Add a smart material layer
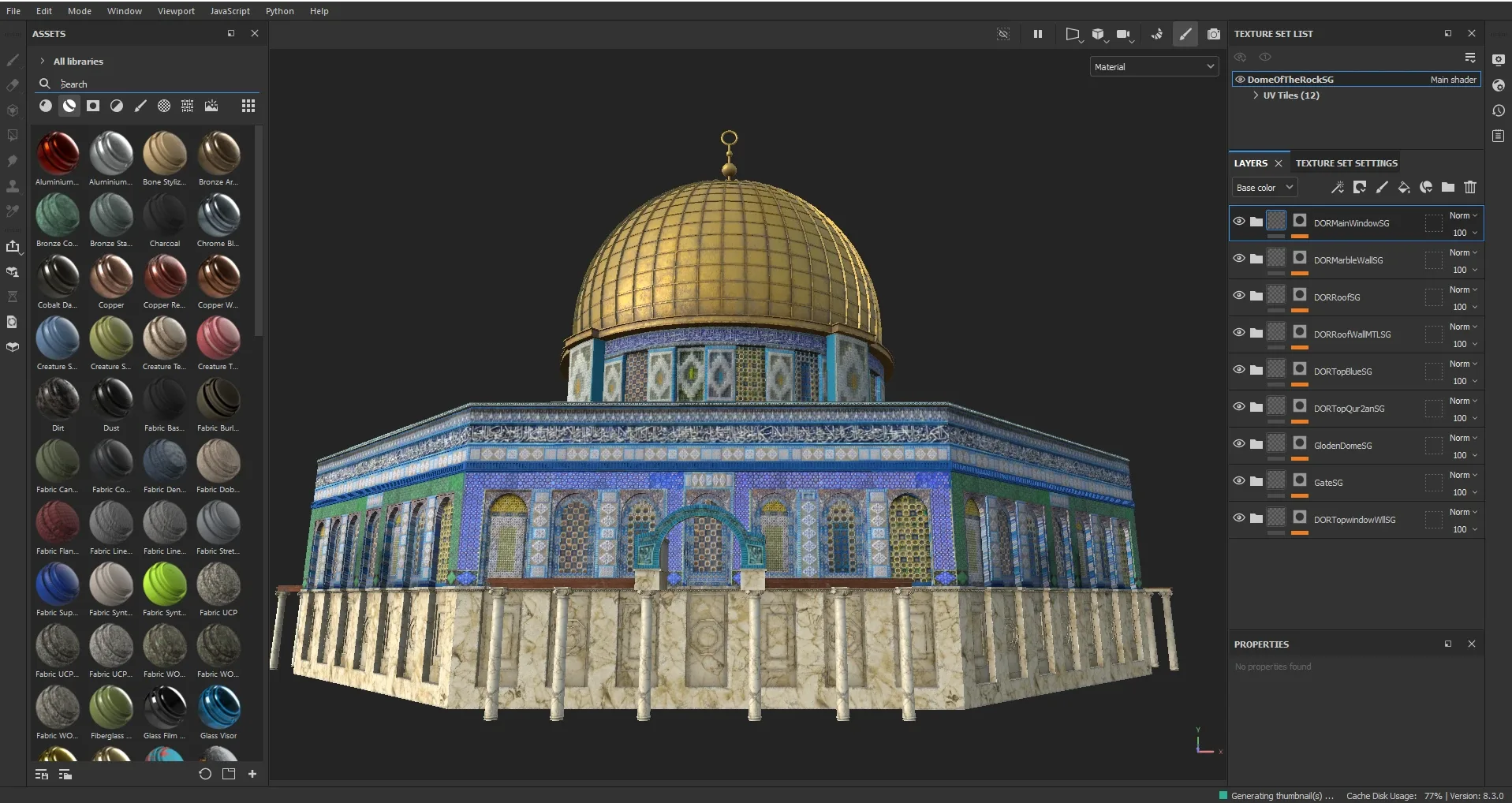This screenshot has height=803, width=1512. click(1426, 187)
